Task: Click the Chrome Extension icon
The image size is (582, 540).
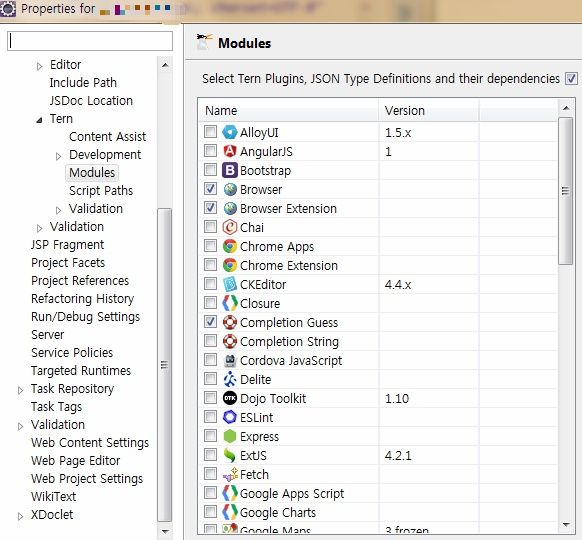Action: (x=230, y=265)
